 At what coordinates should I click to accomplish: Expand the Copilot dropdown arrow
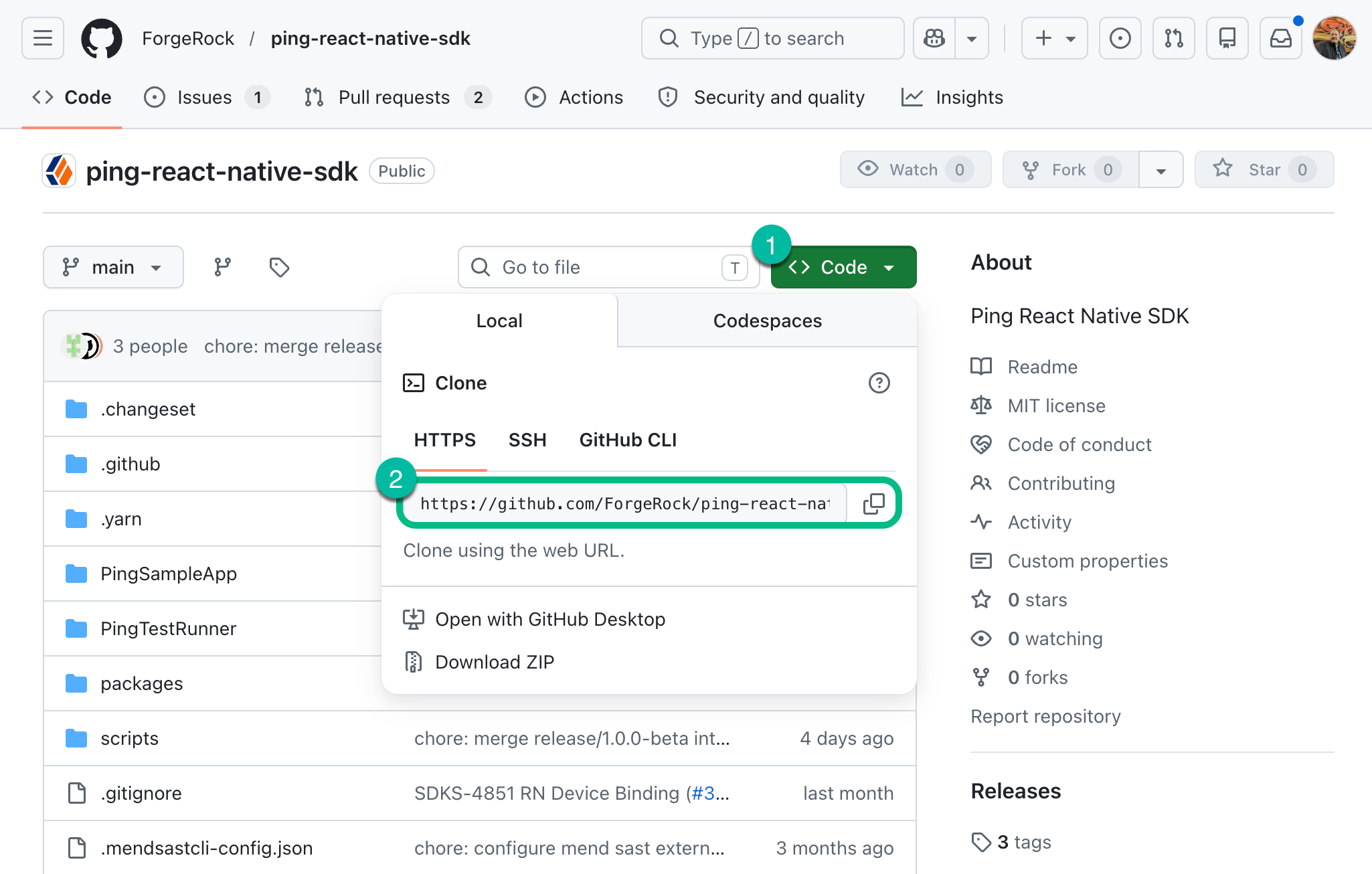tap(972, 38)
